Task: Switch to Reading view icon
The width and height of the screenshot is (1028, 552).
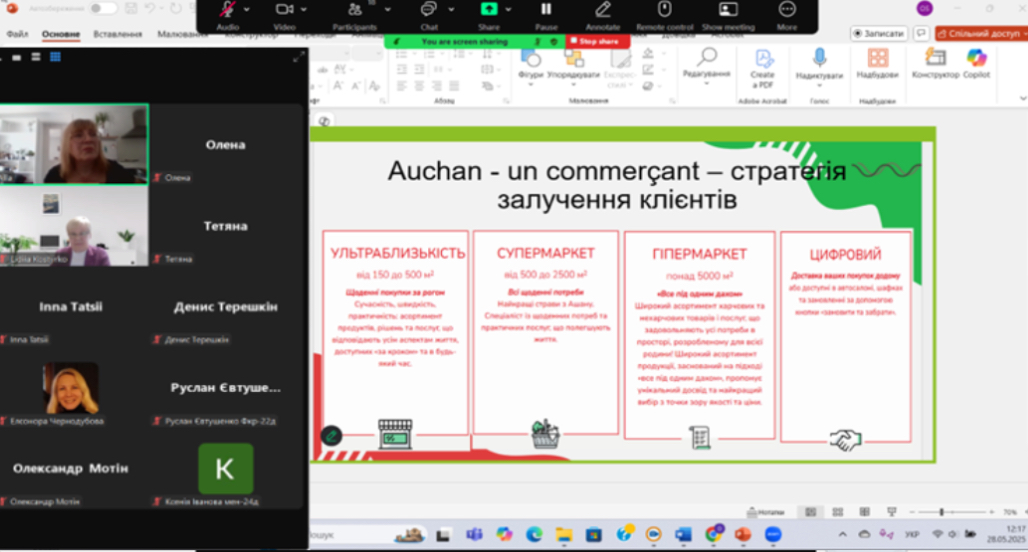Action: [865, 512]
